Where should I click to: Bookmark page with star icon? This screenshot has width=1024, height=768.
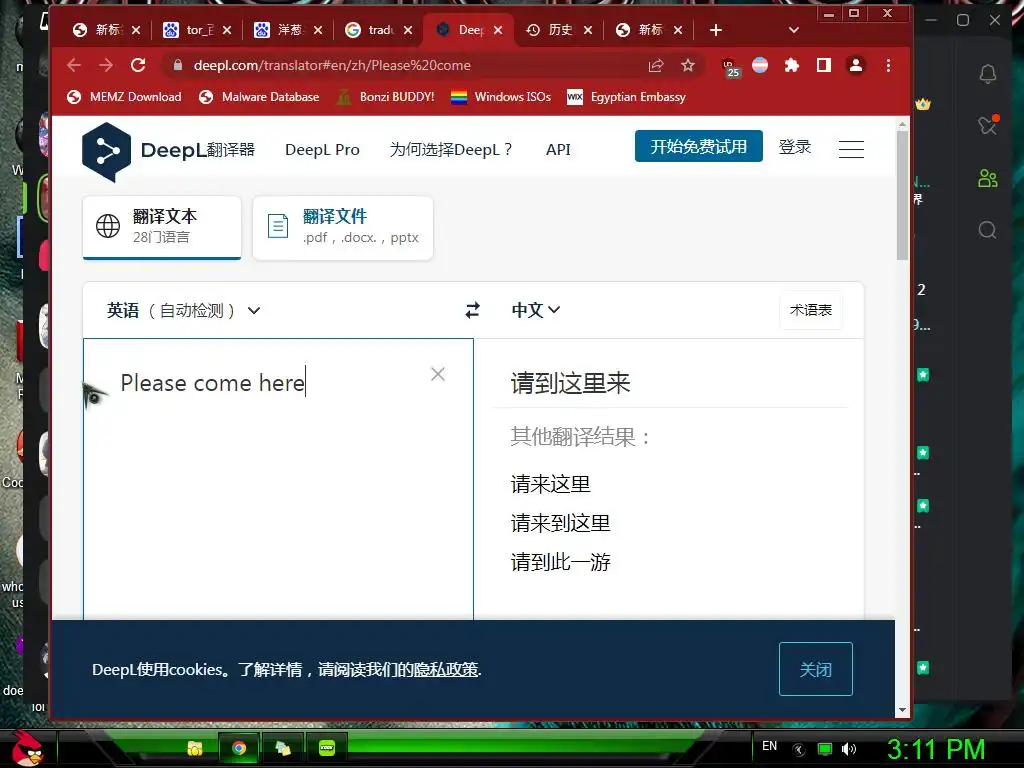pyautogui.click(x=688, y=65)
